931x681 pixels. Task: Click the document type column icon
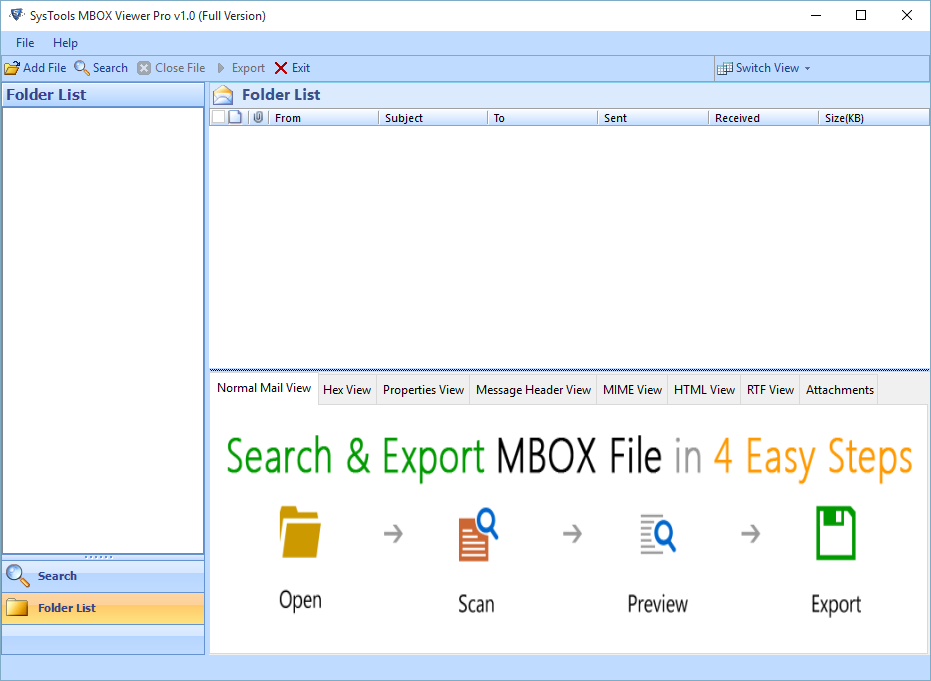235,117
